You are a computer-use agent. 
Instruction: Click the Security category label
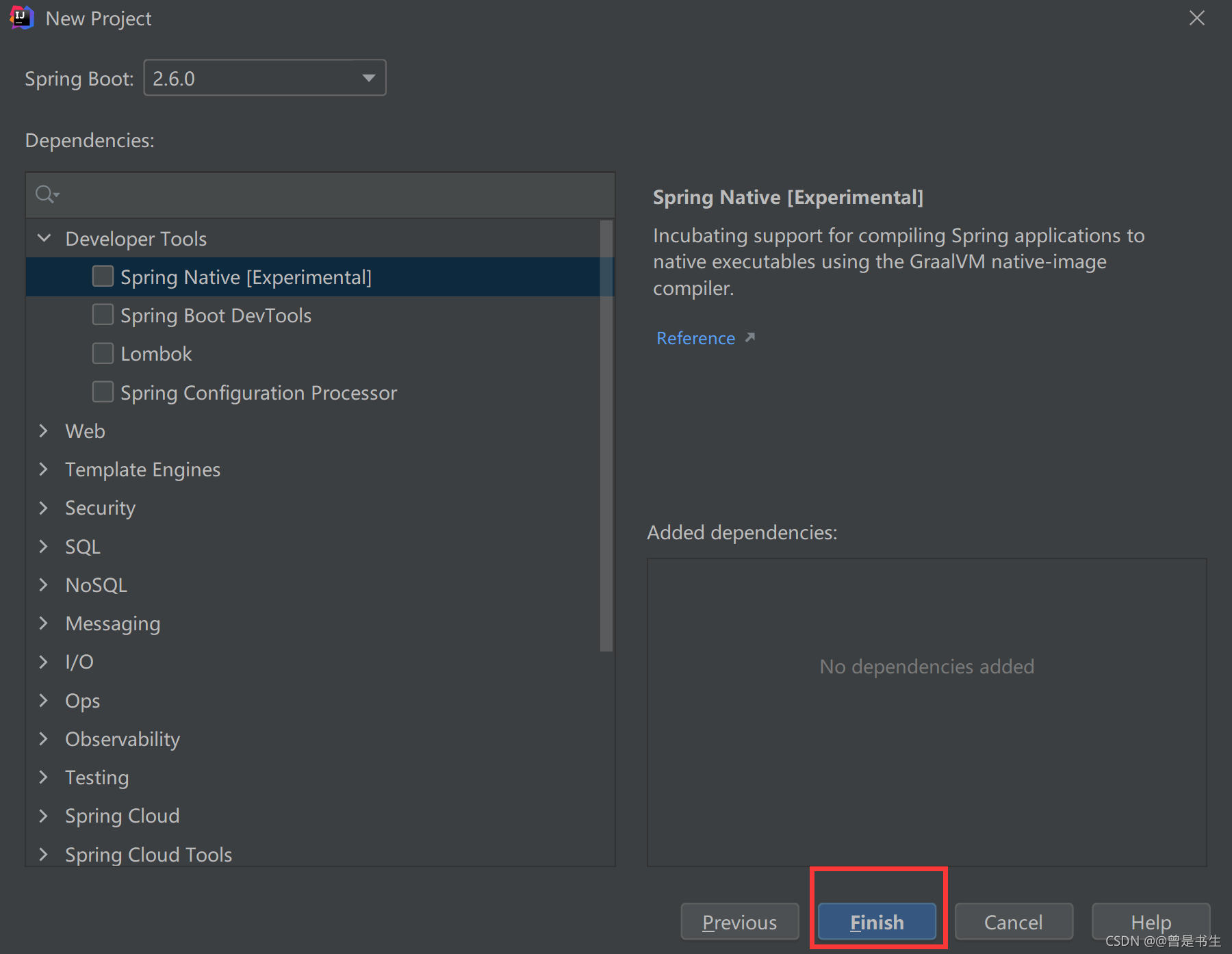click(100, 508)
